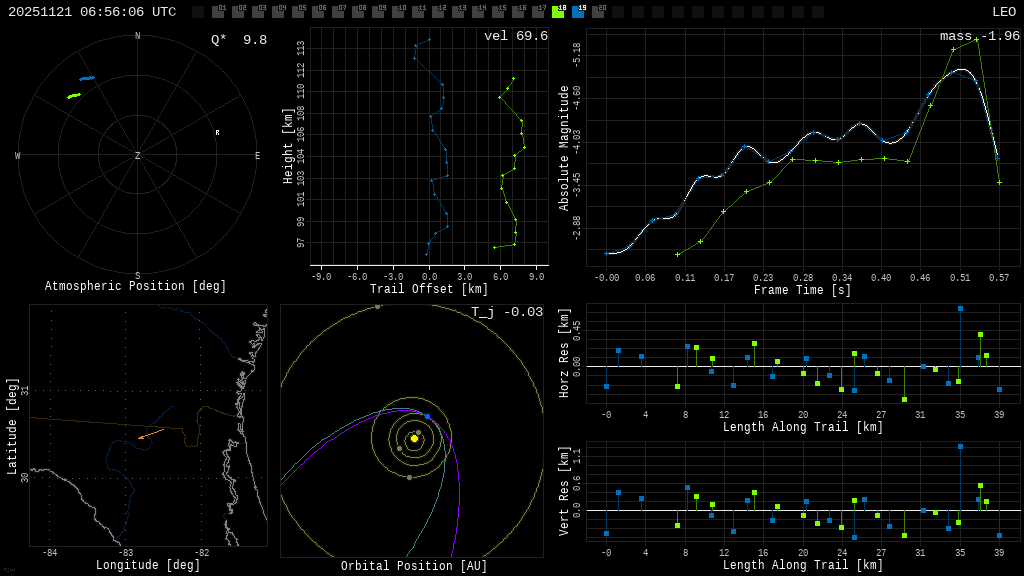Click the S compass label on polar plot

[x=137, y=276]
